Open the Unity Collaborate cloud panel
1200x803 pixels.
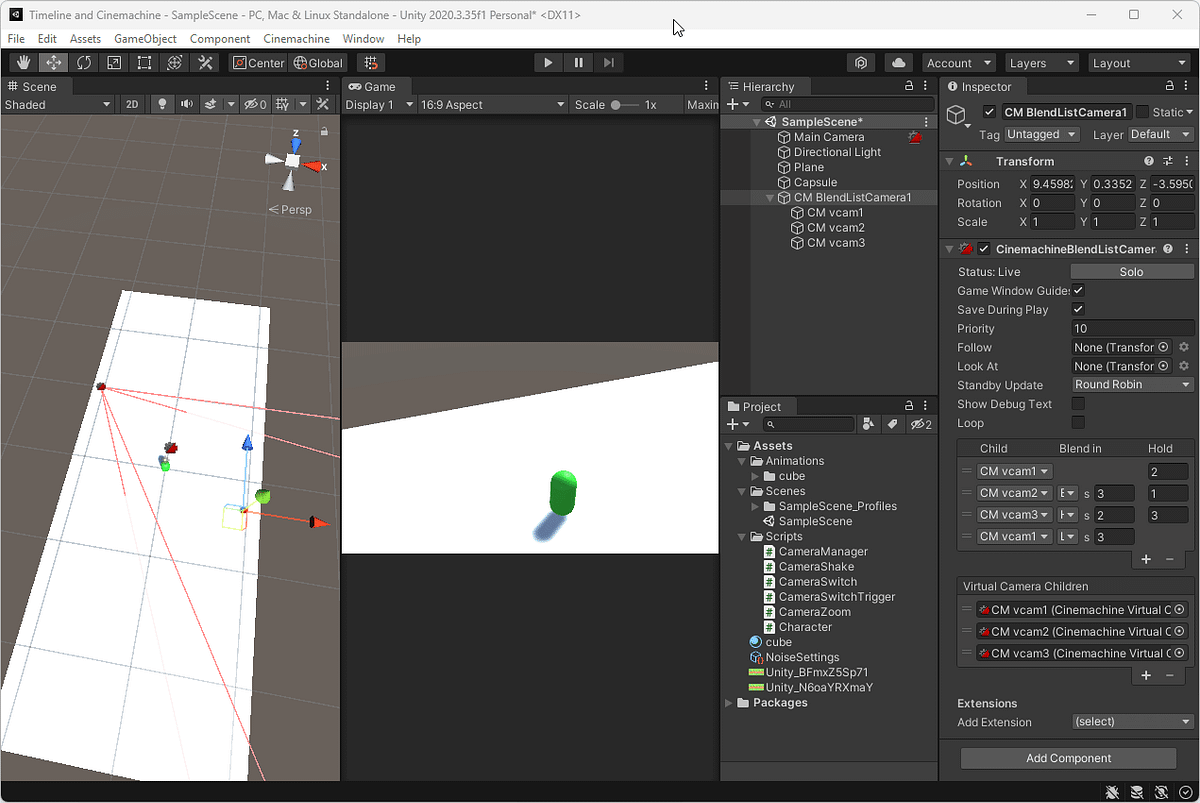[x=897, y=62]
